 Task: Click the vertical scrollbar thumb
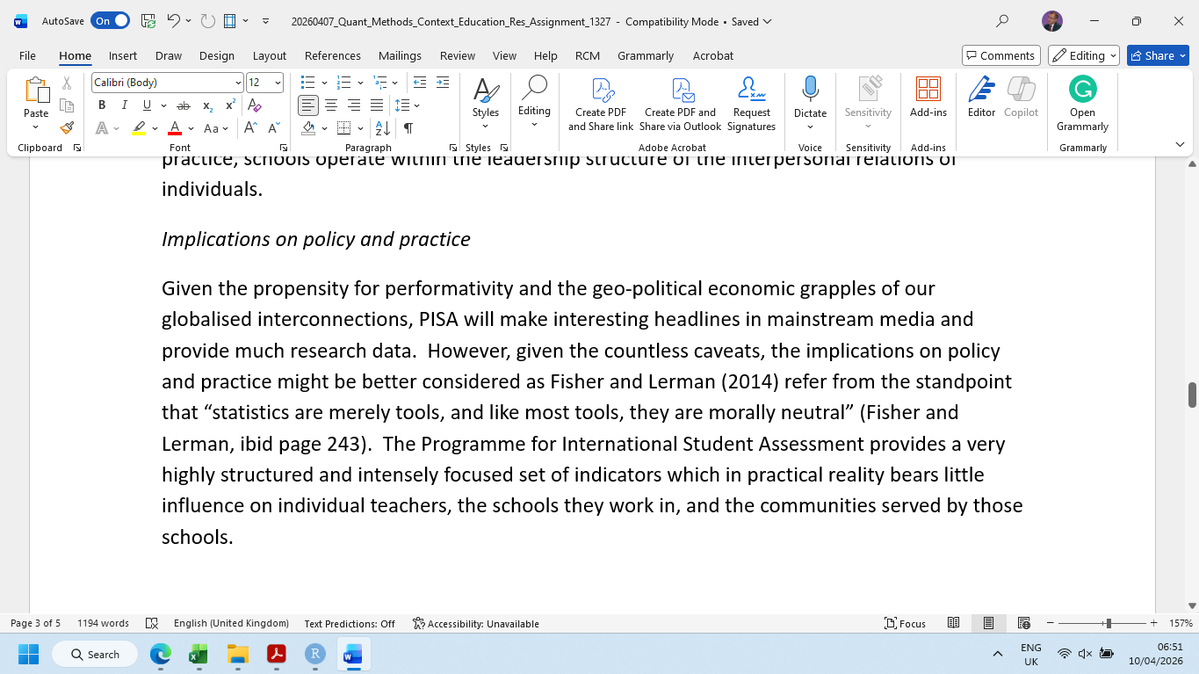[1191, 395]
